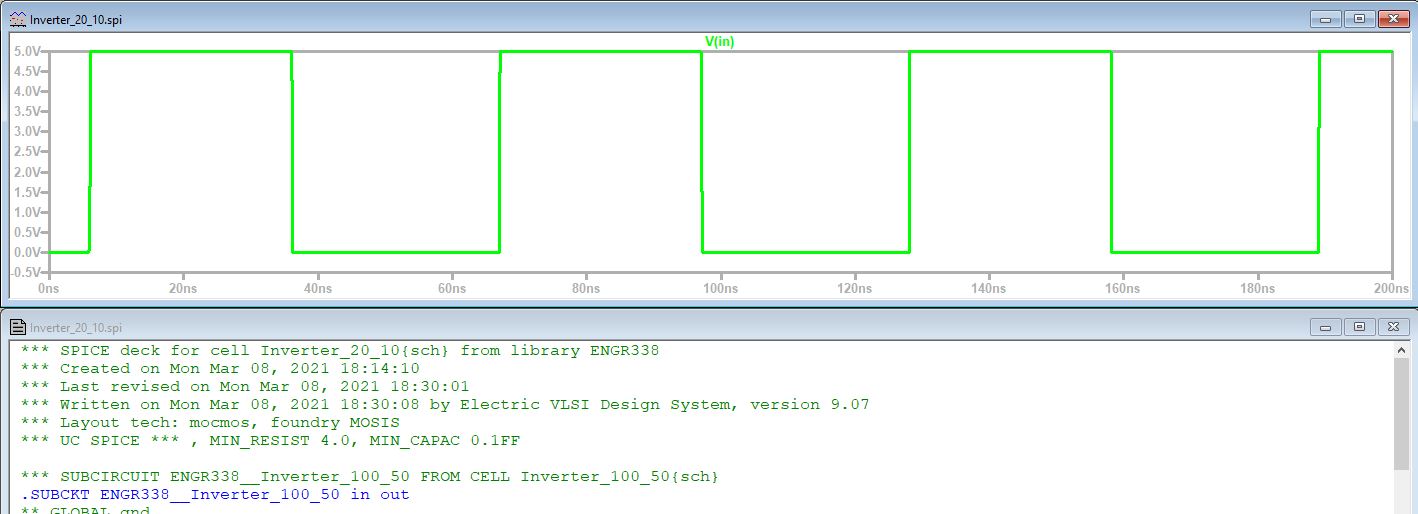1418x514 pixels.
Task: Select the V(in) trace label
Action: pos(719,42)
